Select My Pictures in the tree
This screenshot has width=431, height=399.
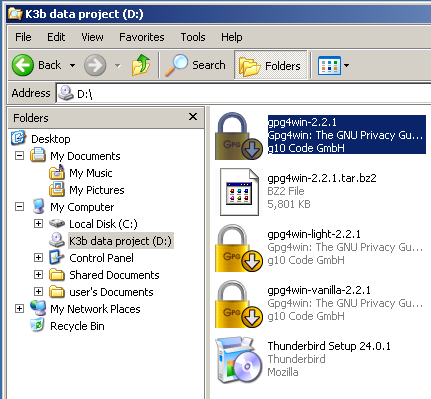click(x=97, y=190)
